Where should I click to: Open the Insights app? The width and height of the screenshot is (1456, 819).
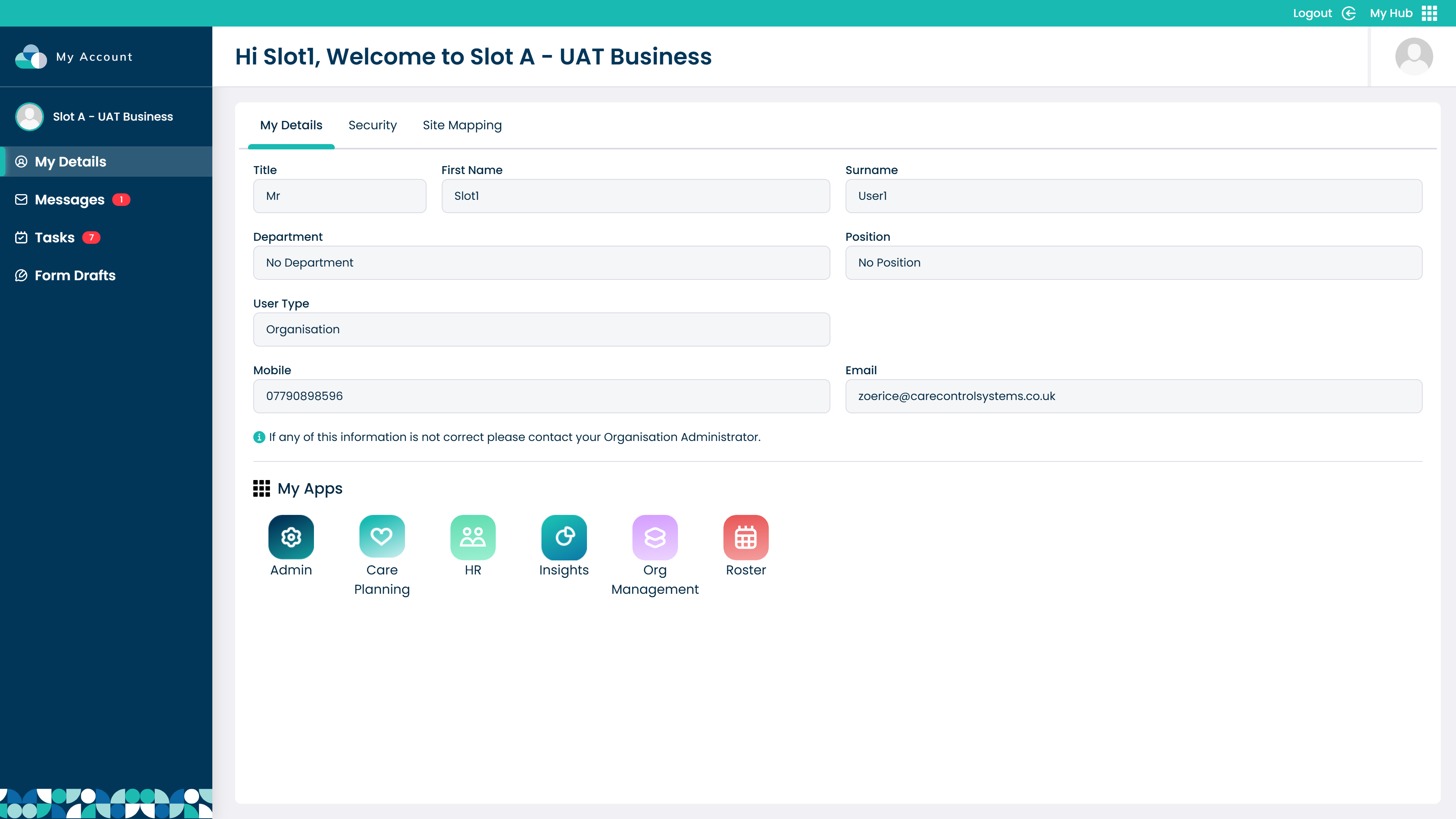pos(563,537)
